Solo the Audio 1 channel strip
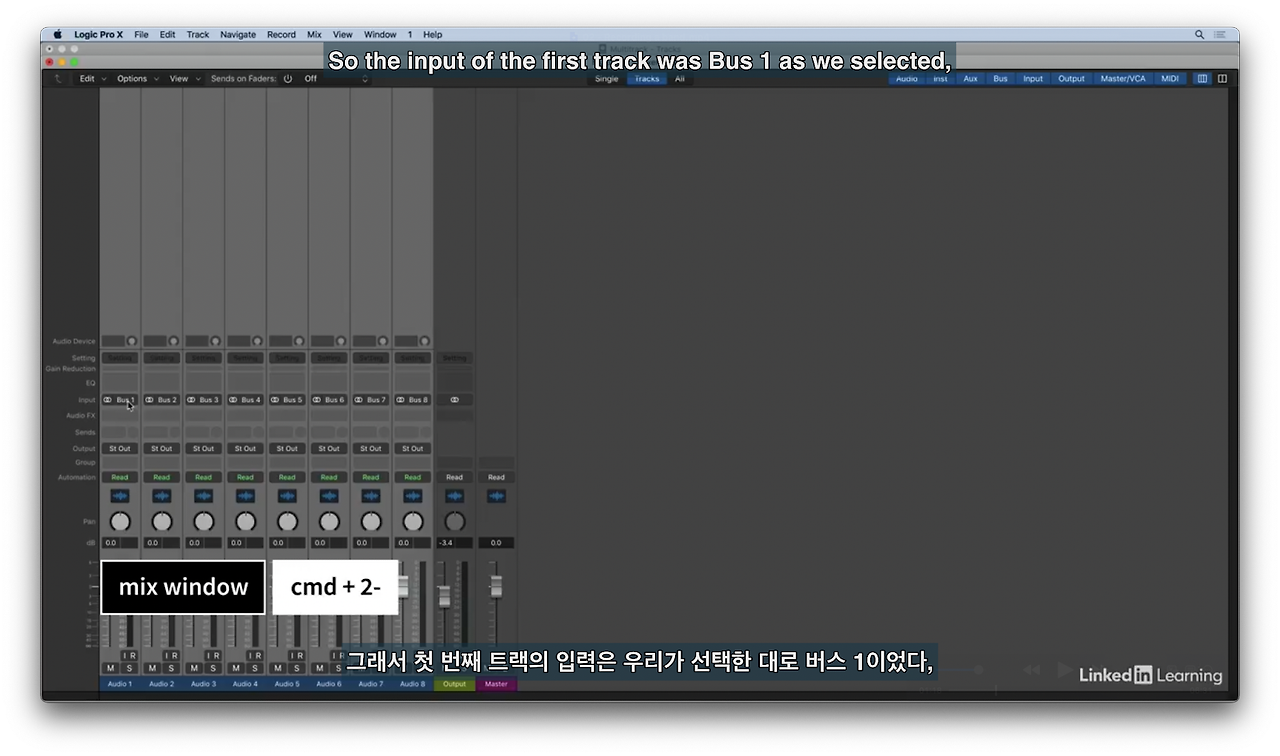The width and height of the screenshot is (1280, 756). coord(129,668)
